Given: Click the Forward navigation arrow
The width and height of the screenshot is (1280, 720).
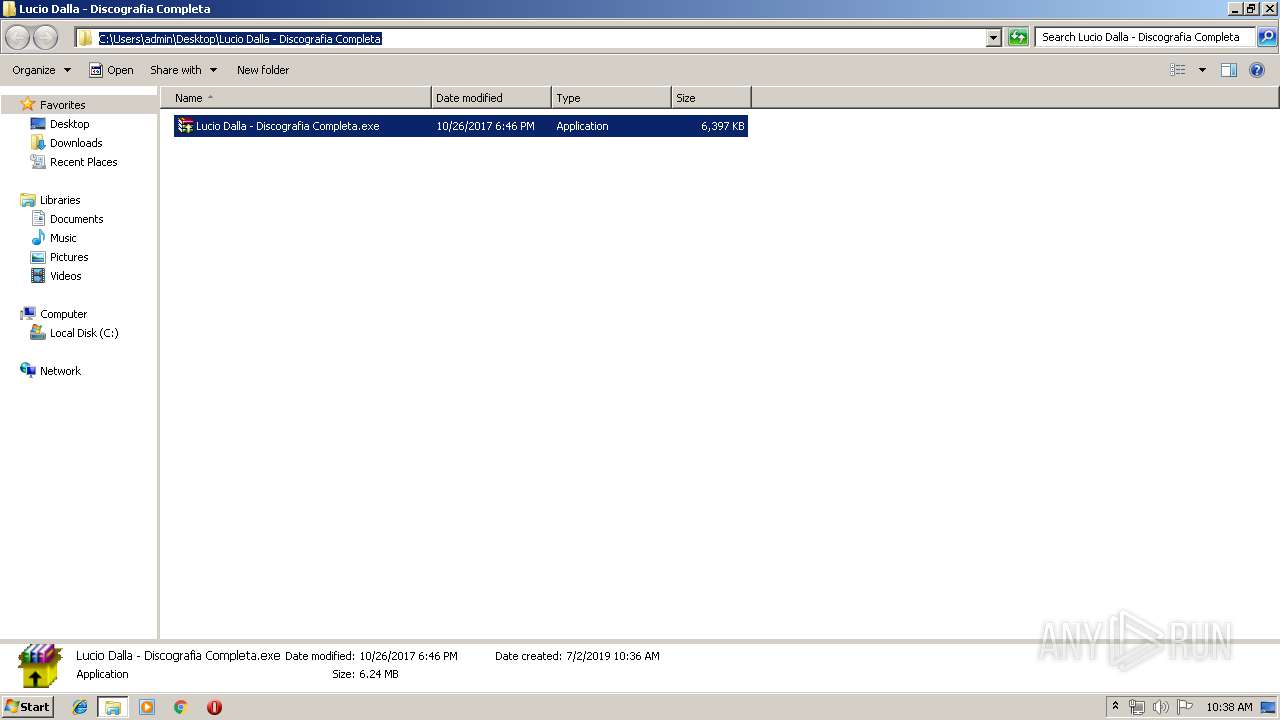Looking at the screenshot, I should [x=46, y=38].
